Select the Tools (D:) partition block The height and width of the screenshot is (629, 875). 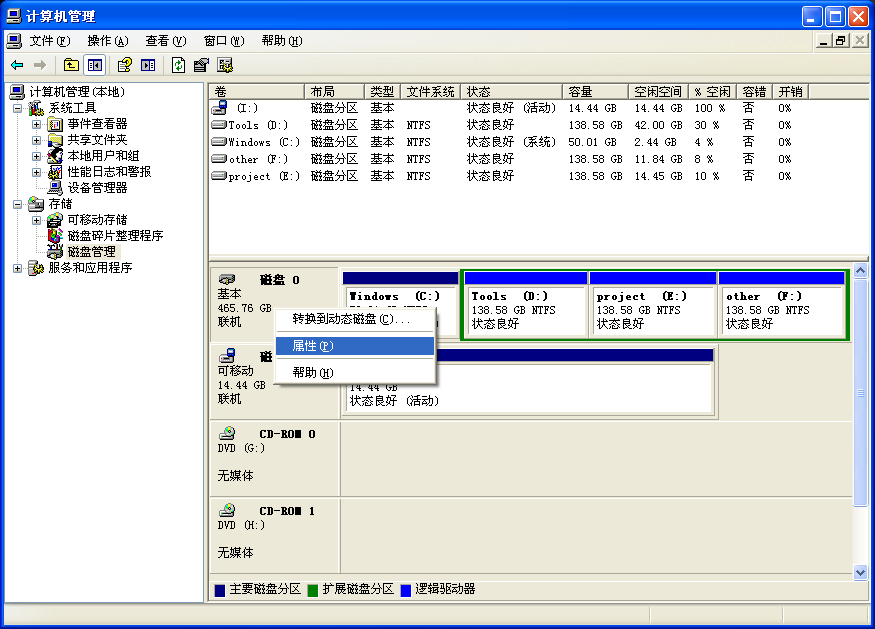tap(525, 304)
